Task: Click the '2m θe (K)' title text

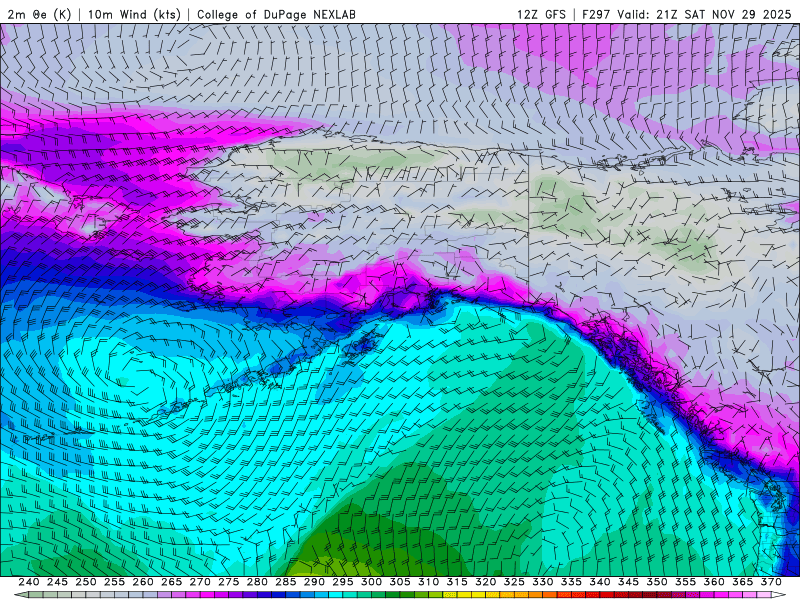Action: 39,14
